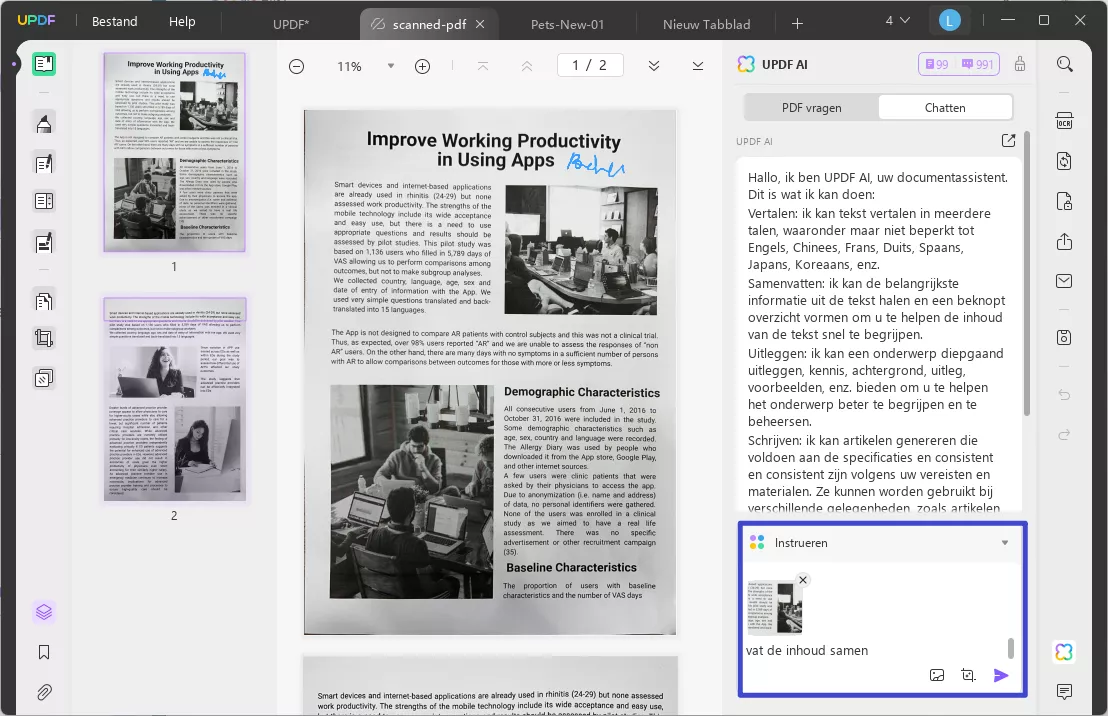Click the zoom in plus button
The height and width of the screenshot is (716, 1108).
[422, 66]
